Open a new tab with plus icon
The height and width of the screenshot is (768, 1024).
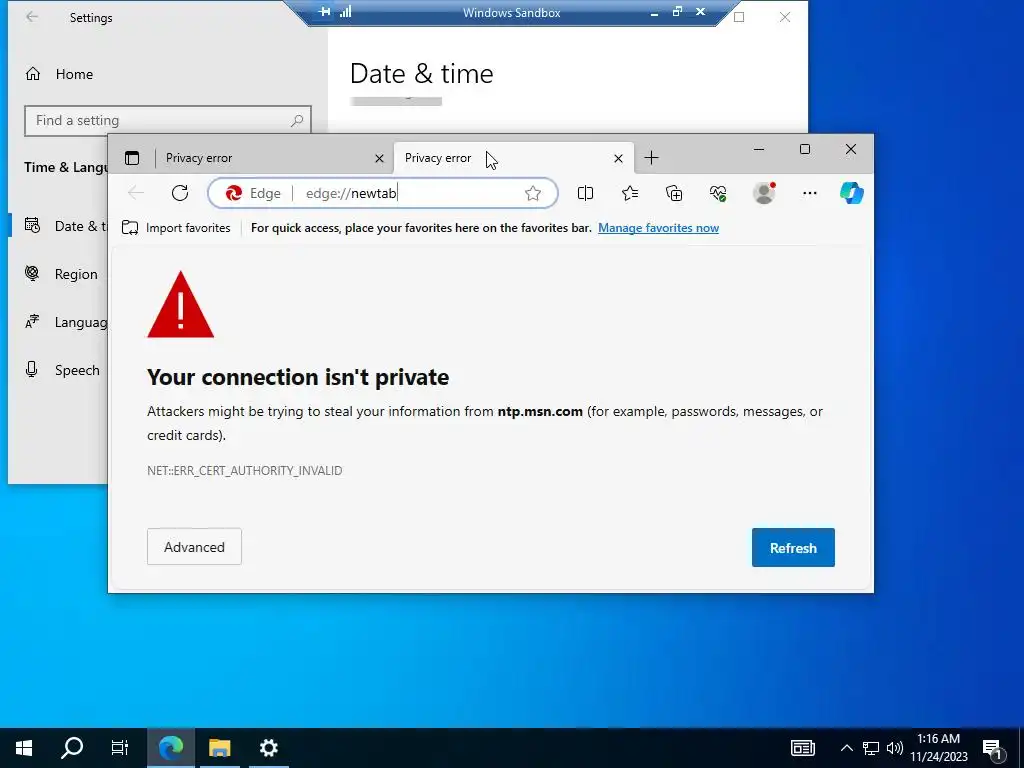[651, 157]
